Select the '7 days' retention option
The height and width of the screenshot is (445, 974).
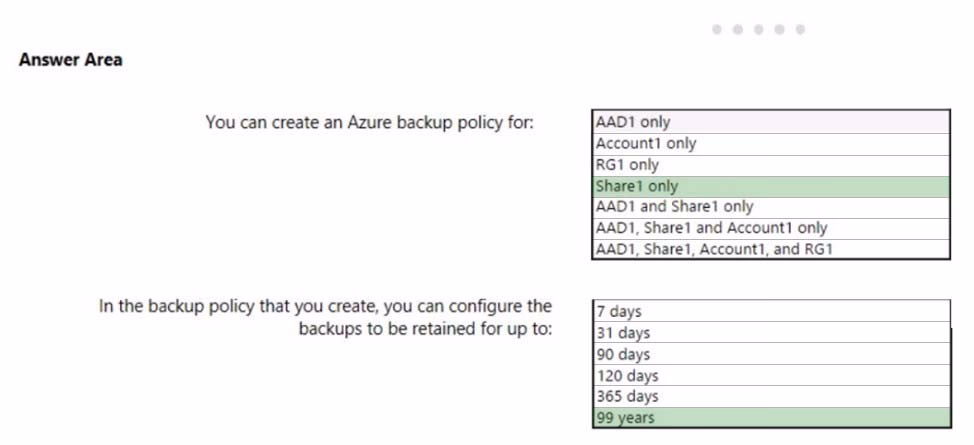(771, 311)
